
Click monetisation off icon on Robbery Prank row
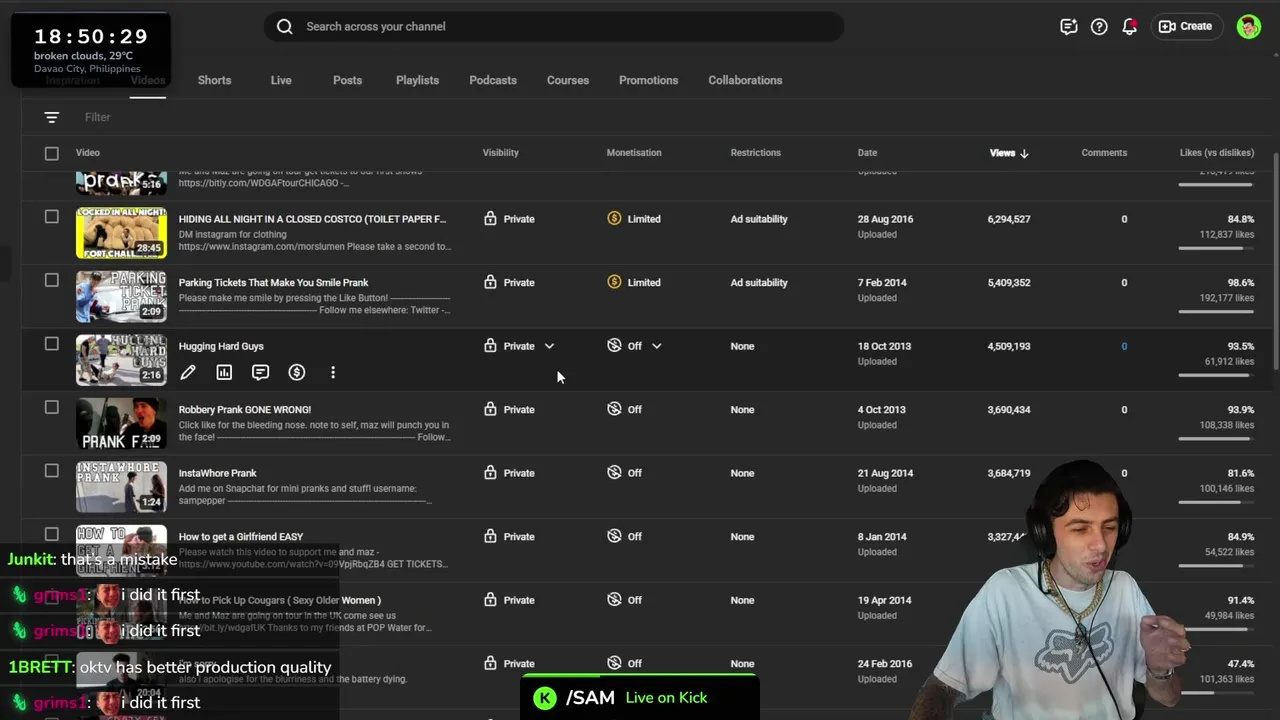click(614, 409)
